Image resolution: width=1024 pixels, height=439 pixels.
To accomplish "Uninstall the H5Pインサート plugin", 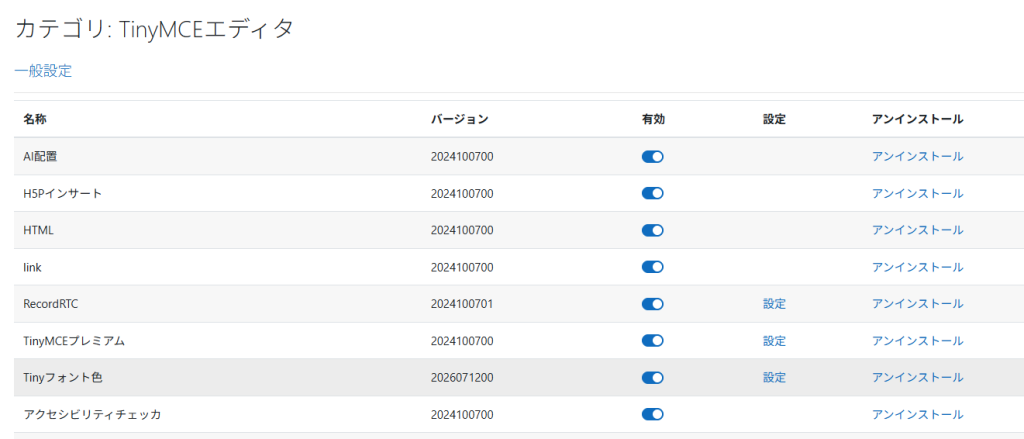I will pyautogui.click(x=918, y=193).
